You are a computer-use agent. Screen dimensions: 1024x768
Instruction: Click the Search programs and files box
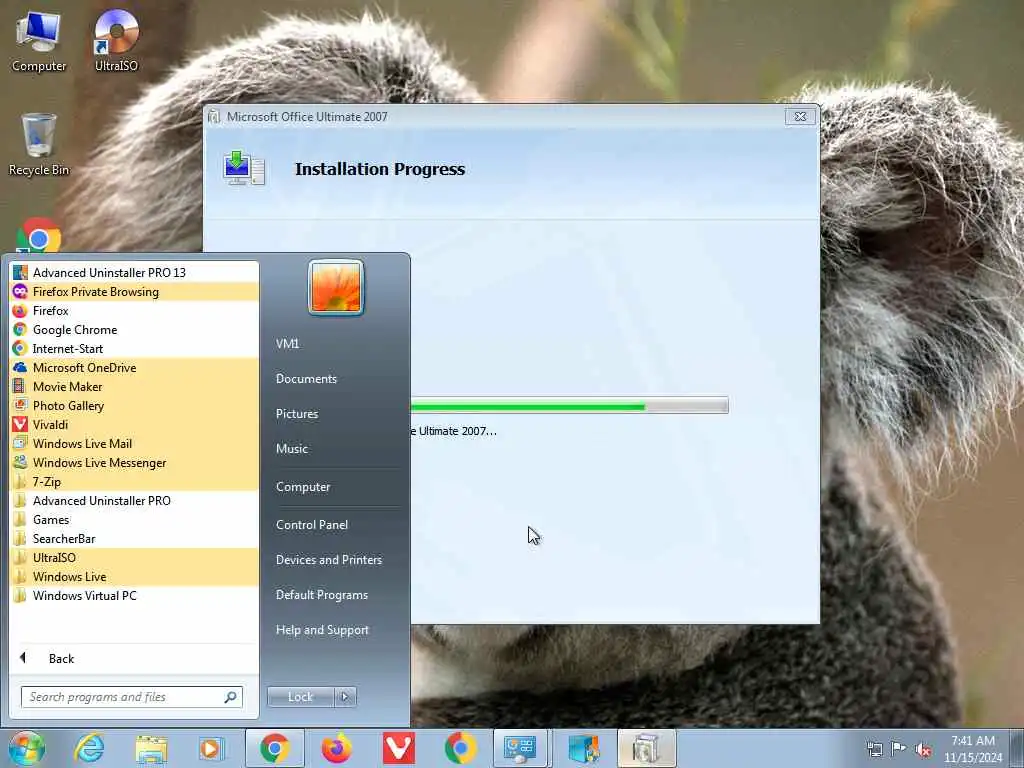[x=131, y=697]
